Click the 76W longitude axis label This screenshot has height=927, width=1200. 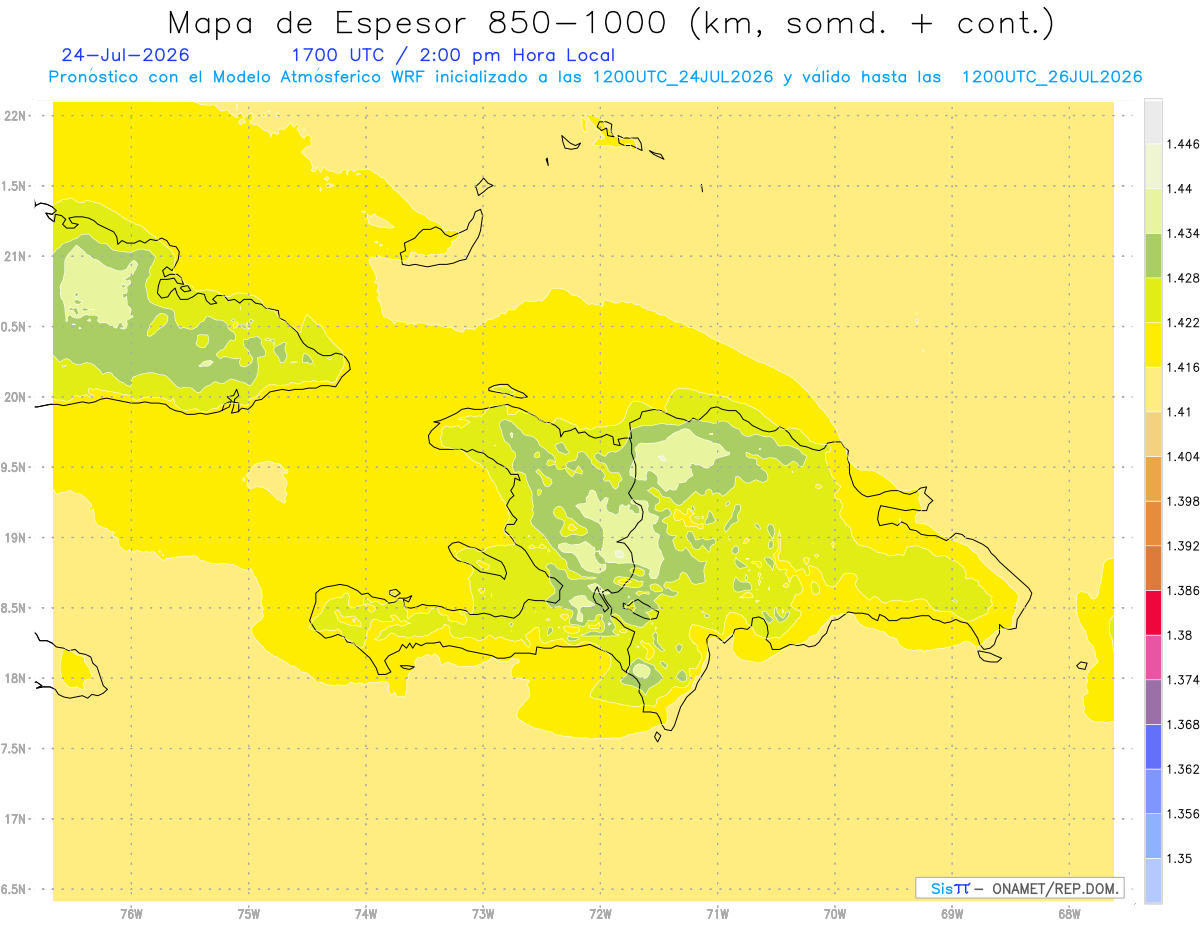point(131,913)
